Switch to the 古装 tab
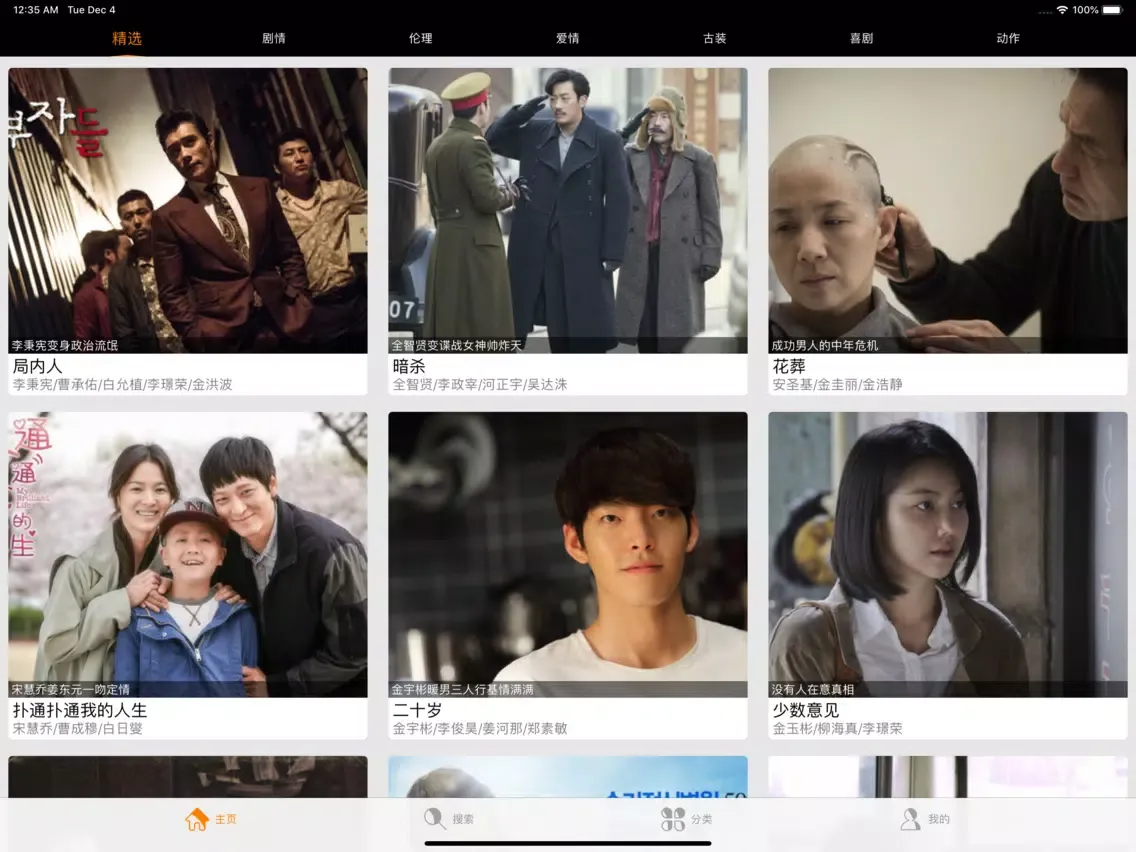Image resolution: width=1136 pixels, height=852 pixels. (x=714, y=38)
